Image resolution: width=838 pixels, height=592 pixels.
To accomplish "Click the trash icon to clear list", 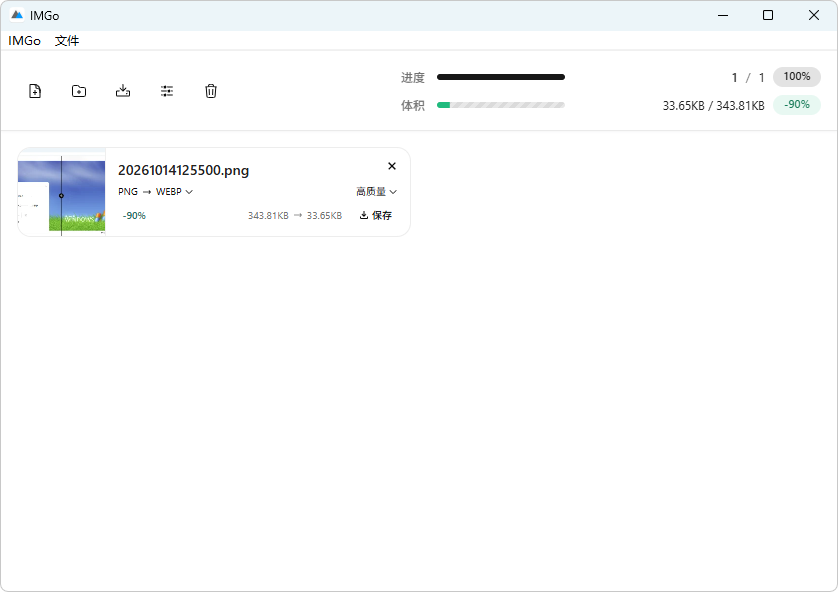I will click(x=211, y=91).
